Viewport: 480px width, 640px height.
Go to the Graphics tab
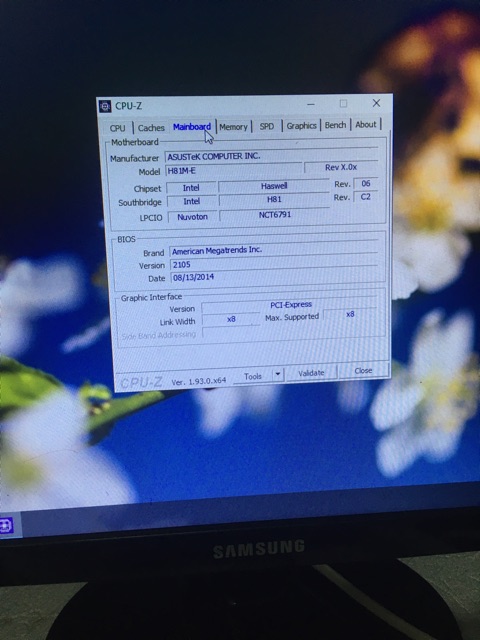(301, 125)
